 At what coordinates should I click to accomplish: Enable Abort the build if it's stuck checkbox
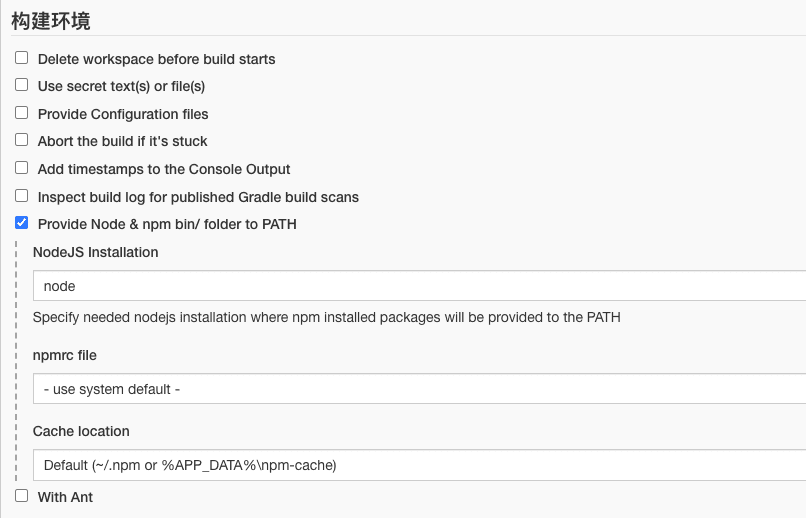point(22,140)
